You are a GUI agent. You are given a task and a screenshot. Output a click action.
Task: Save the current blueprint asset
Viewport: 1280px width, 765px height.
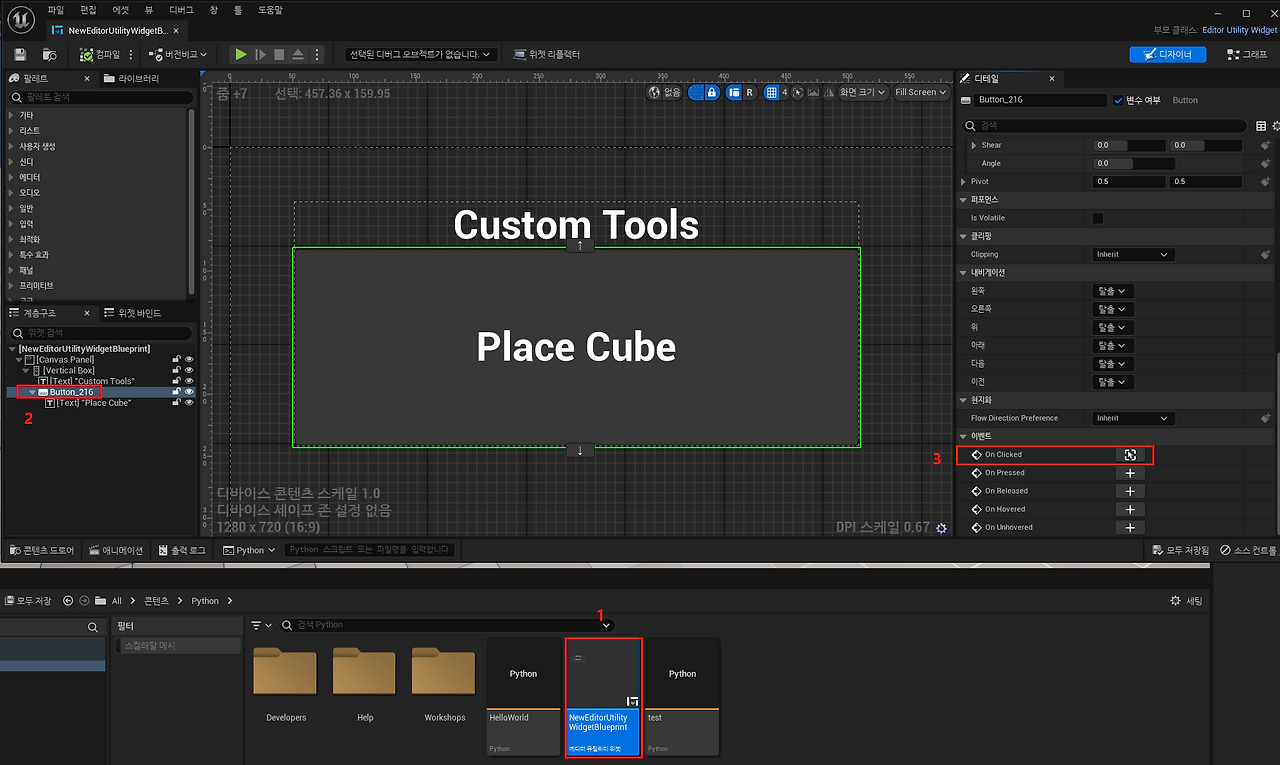point(21,54)
